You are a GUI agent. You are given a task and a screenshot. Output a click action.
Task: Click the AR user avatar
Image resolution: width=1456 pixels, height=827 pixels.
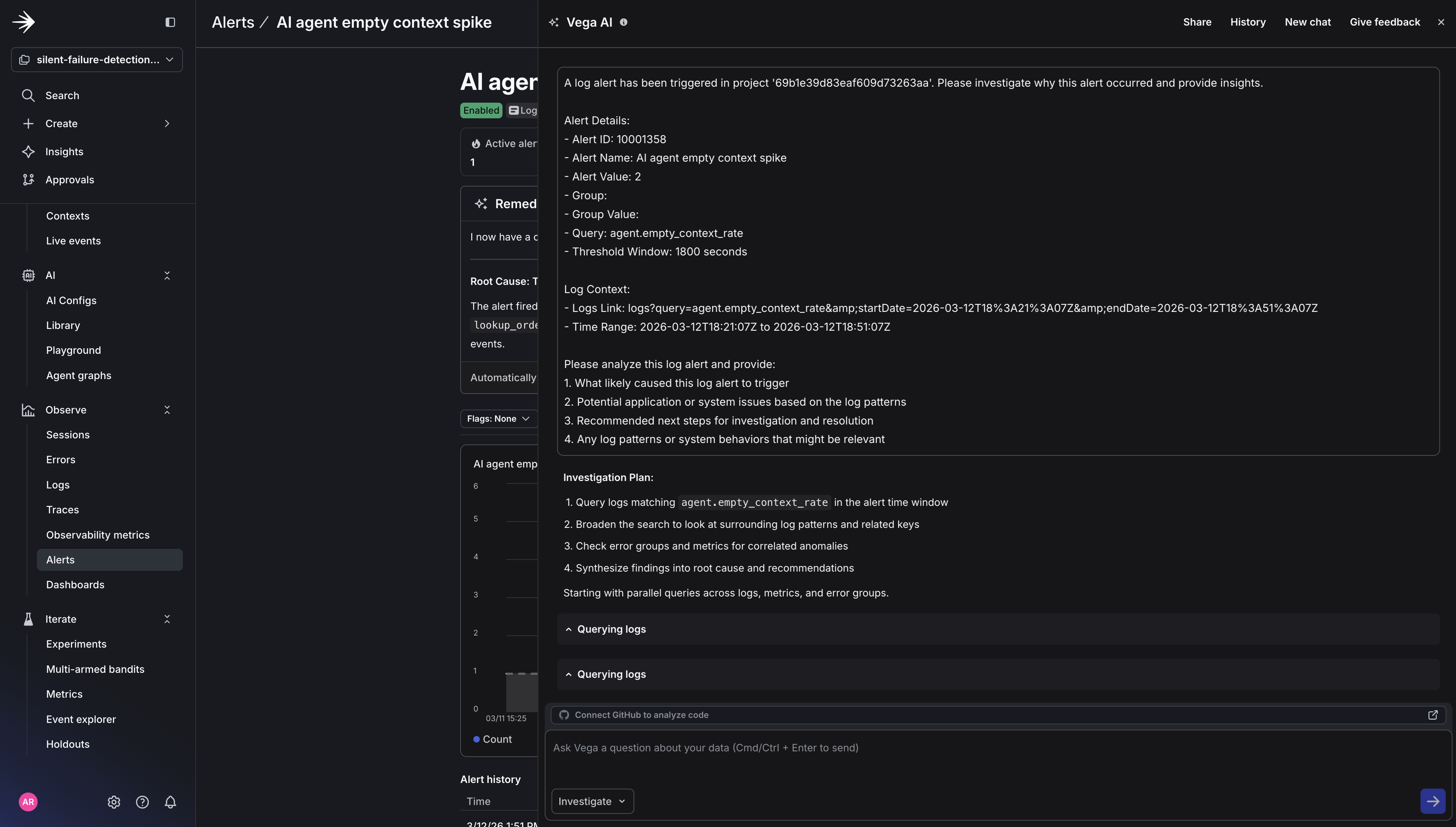pos(28,801)
